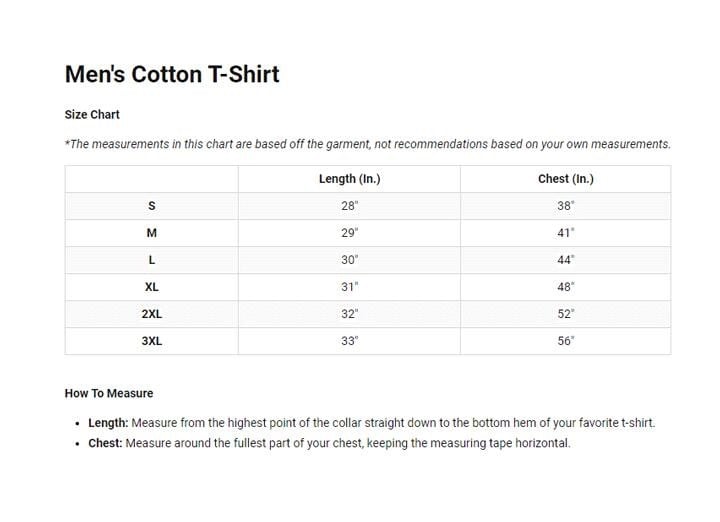Click the How To Measure heading
This screenshot has height=522, width=720.
point(109,394)
